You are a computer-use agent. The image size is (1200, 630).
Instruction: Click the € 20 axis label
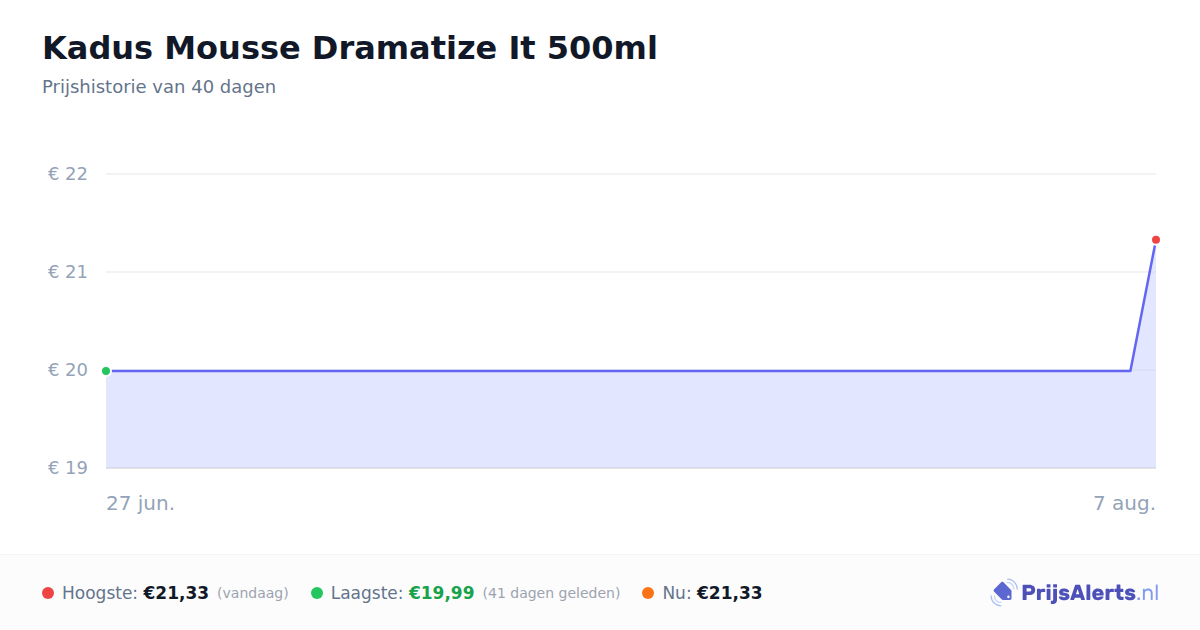point(68,370)
